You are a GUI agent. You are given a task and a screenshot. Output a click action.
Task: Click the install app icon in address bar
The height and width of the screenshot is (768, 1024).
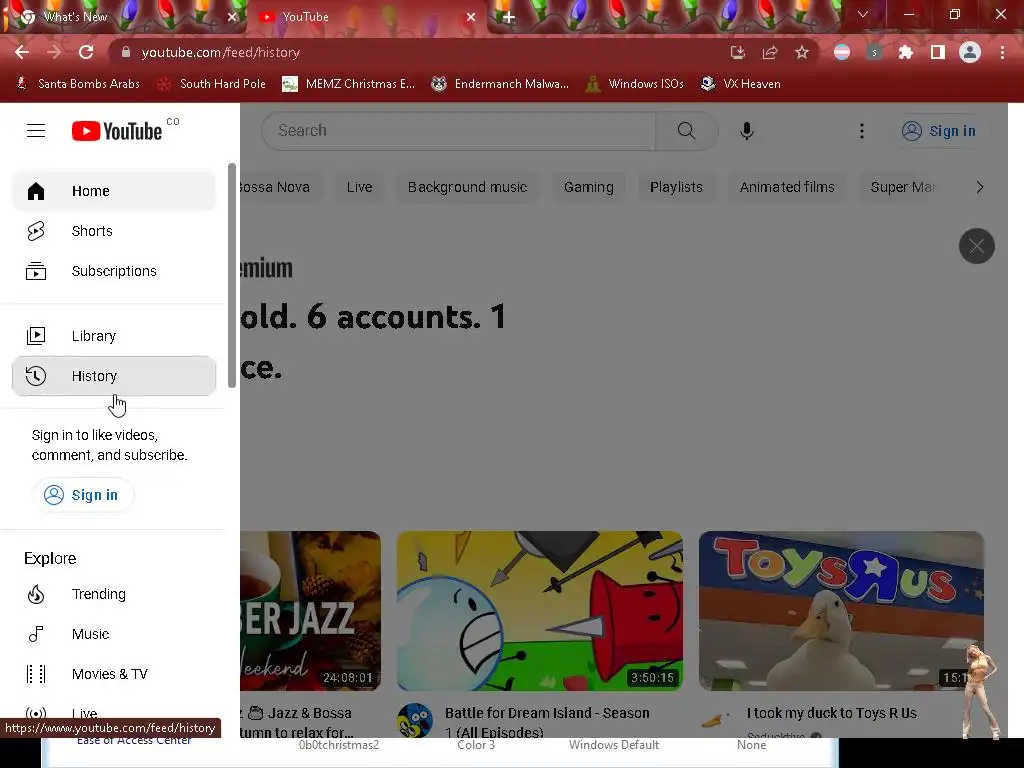(737, 52)
